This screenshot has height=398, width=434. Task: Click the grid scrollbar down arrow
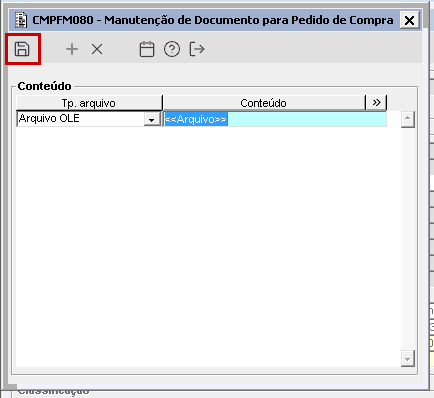tap(408, 359)
